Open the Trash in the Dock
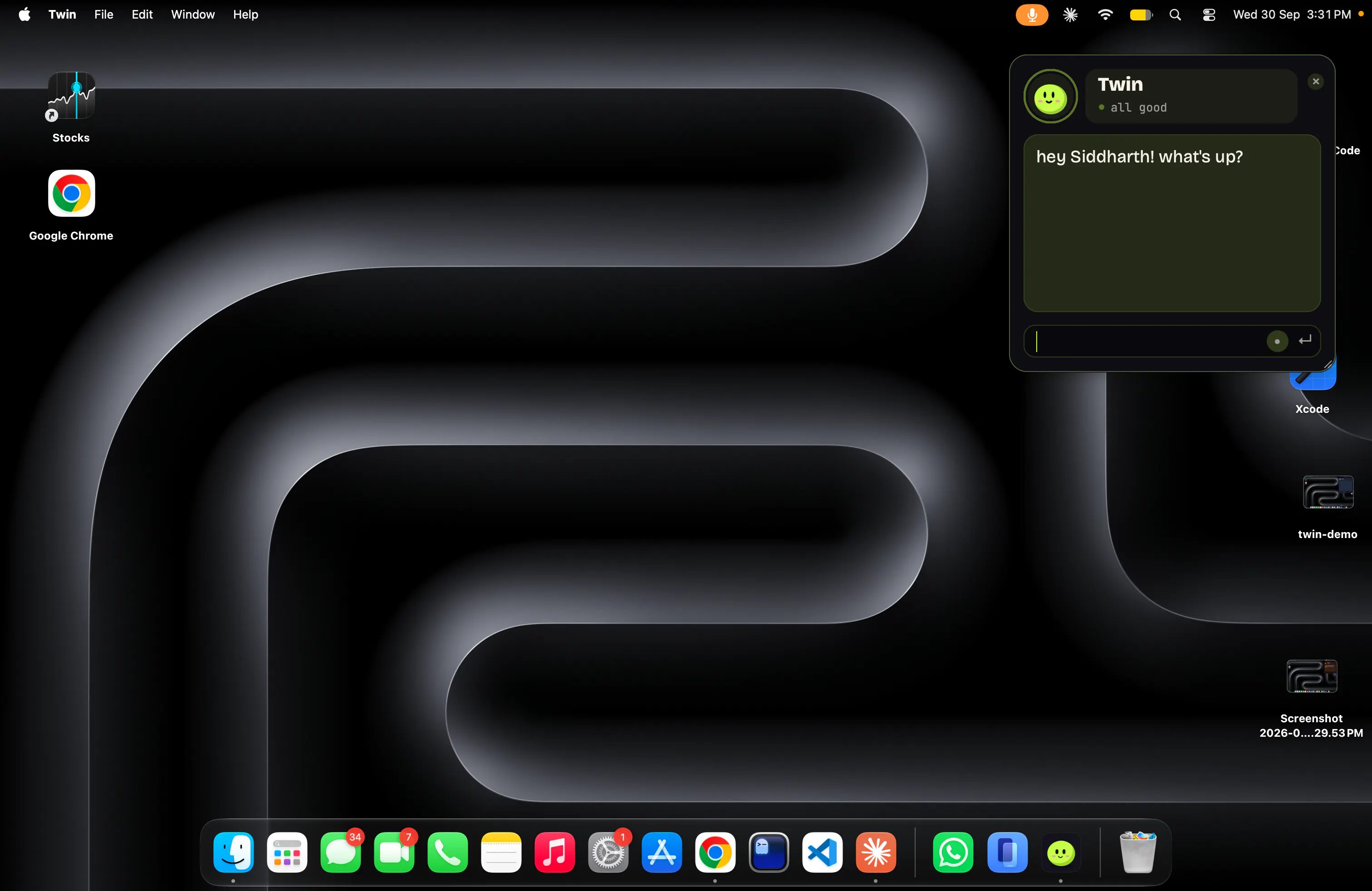This screenshot has height=891, width=1372. (1137, 852)
